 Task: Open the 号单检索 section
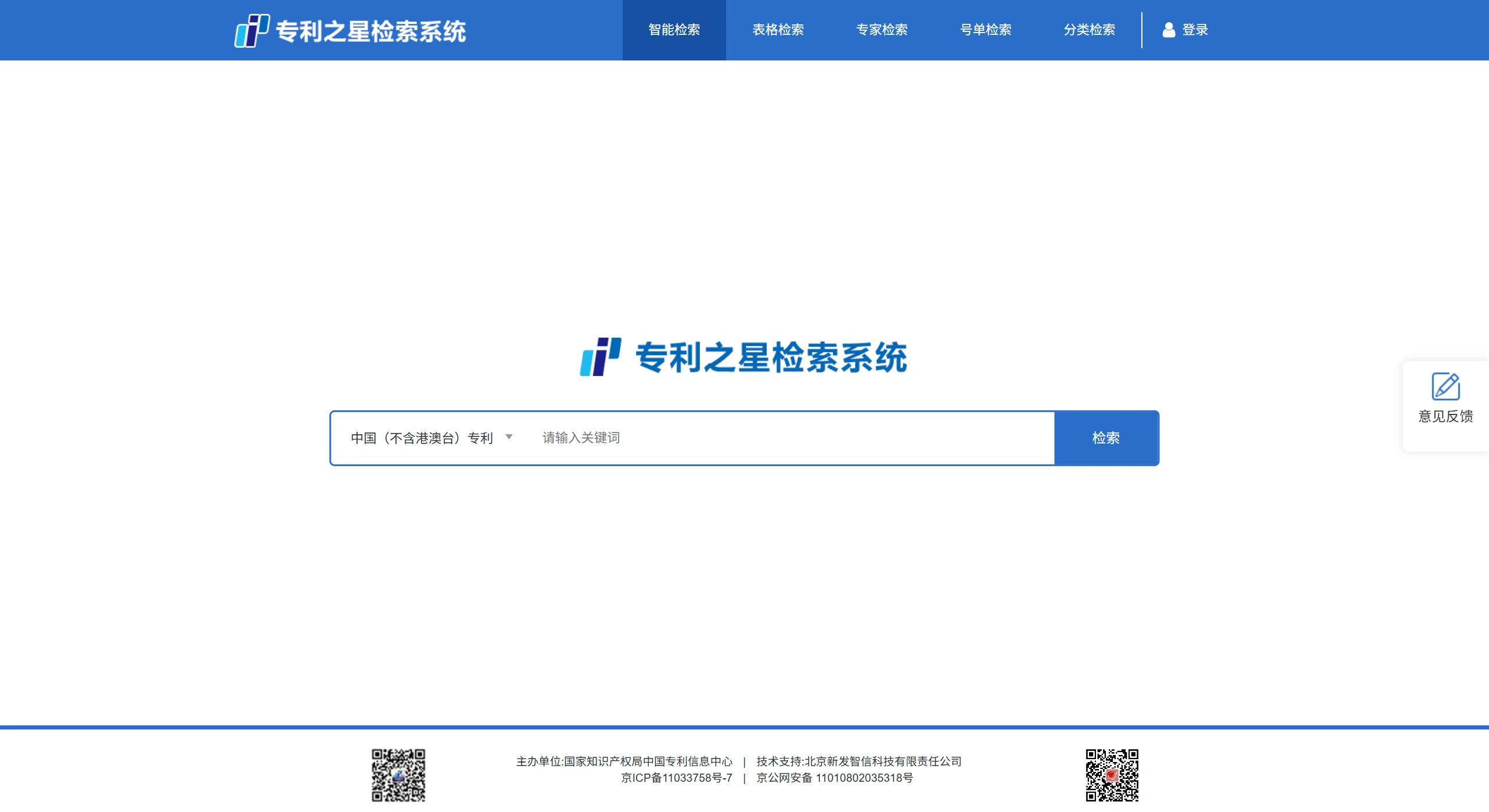tap(985, 30)
